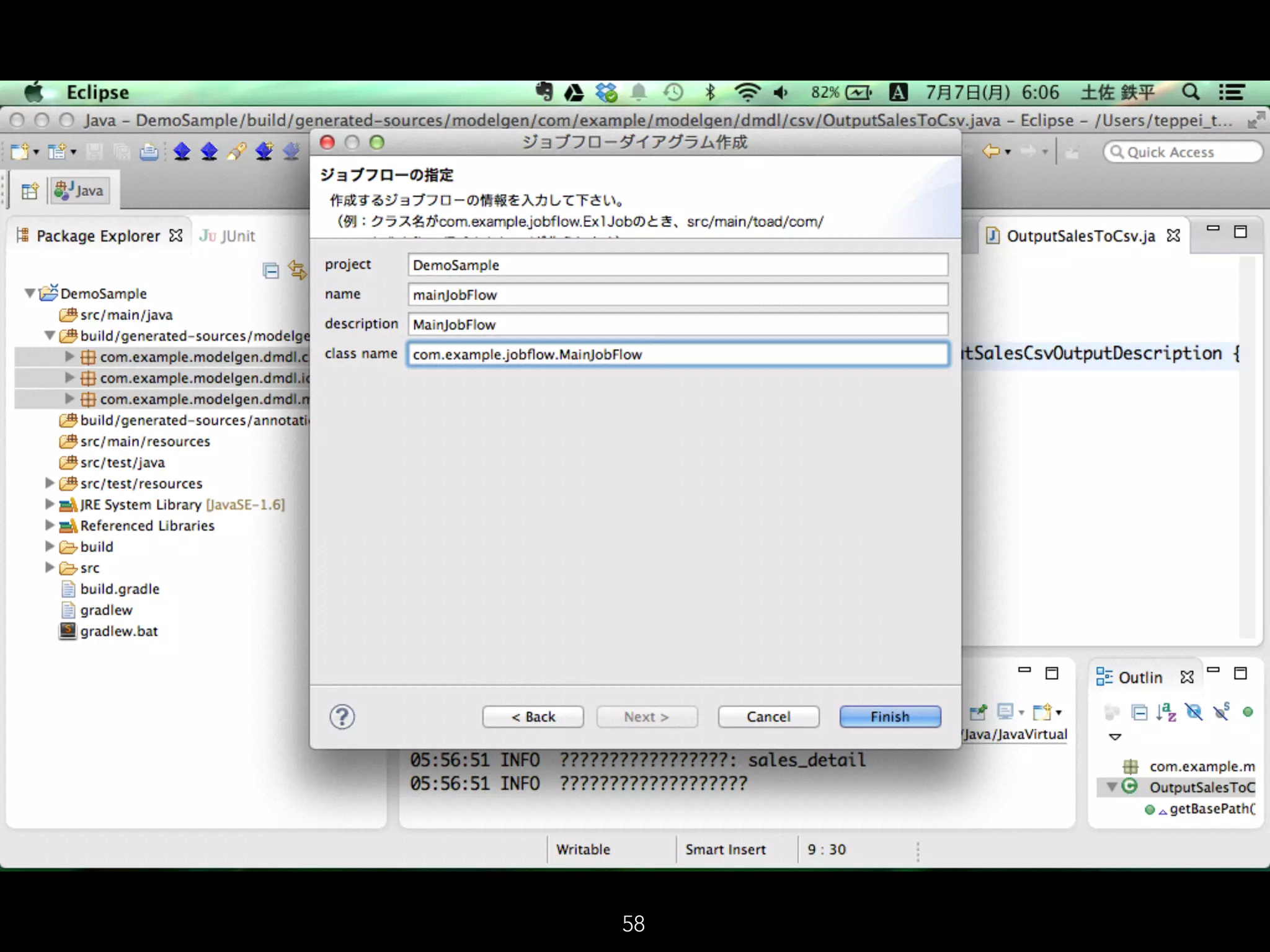Toggle Link with Editor in Package Explorer
Screen dimensions: 1270x952
pos(297,271)
